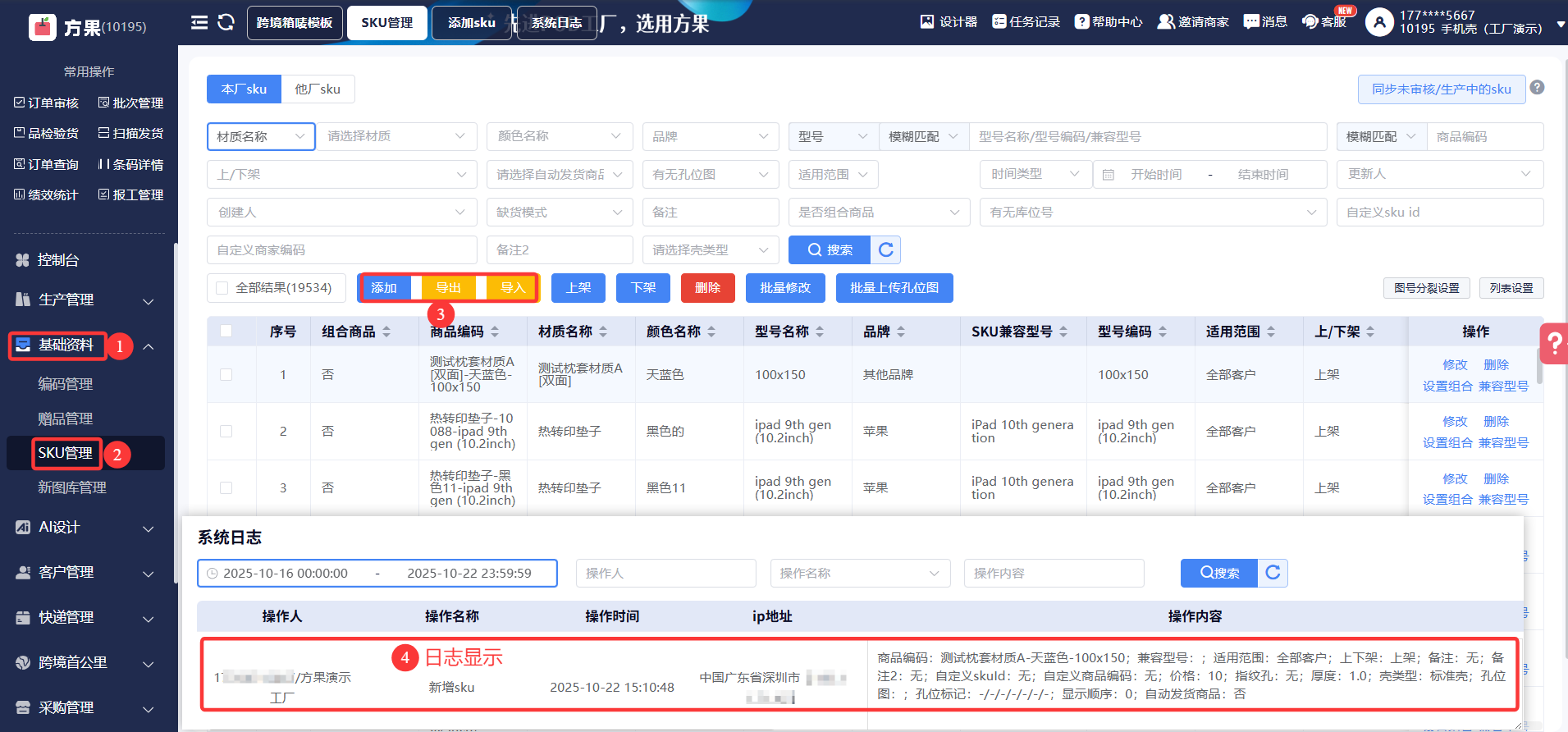Viewport: 1568px width, 732px height.
Task: Contact 客服 customer service
Action: point(1325,21)
